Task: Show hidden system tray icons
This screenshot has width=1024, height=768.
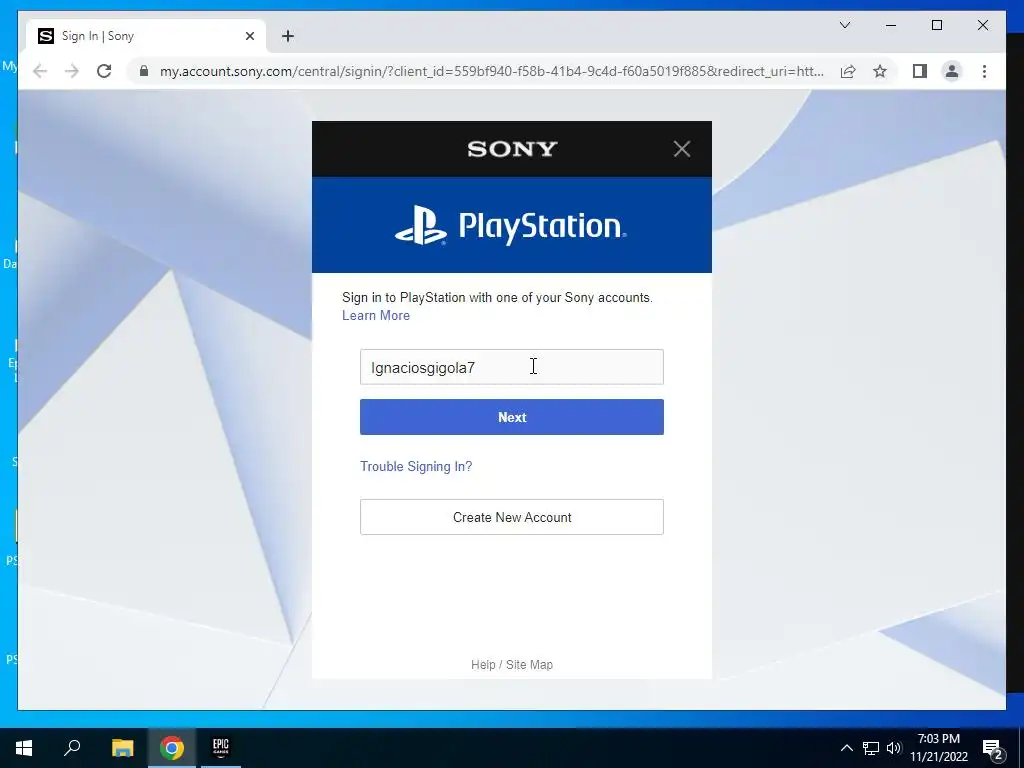Action: [x=846, y=748]
